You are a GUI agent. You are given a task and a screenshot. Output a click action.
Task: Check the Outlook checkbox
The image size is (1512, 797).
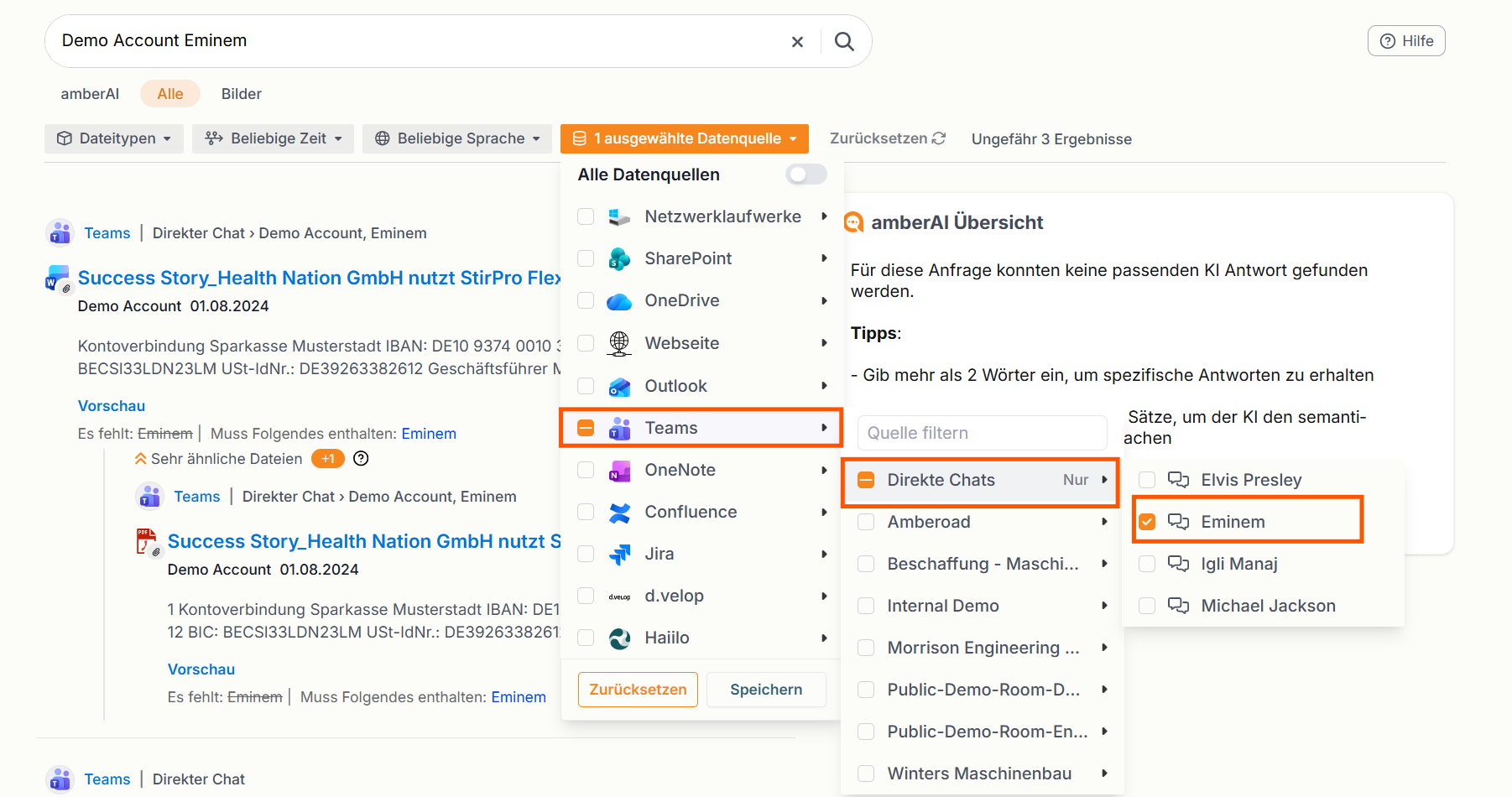[586, 386]
